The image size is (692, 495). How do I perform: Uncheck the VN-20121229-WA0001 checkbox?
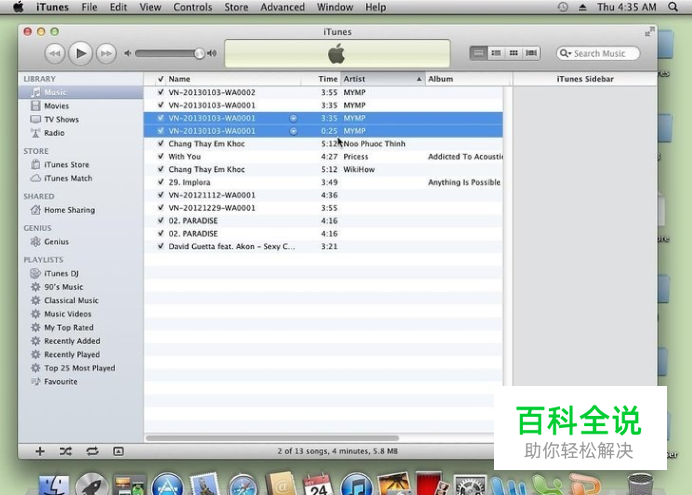click(161, 207)
